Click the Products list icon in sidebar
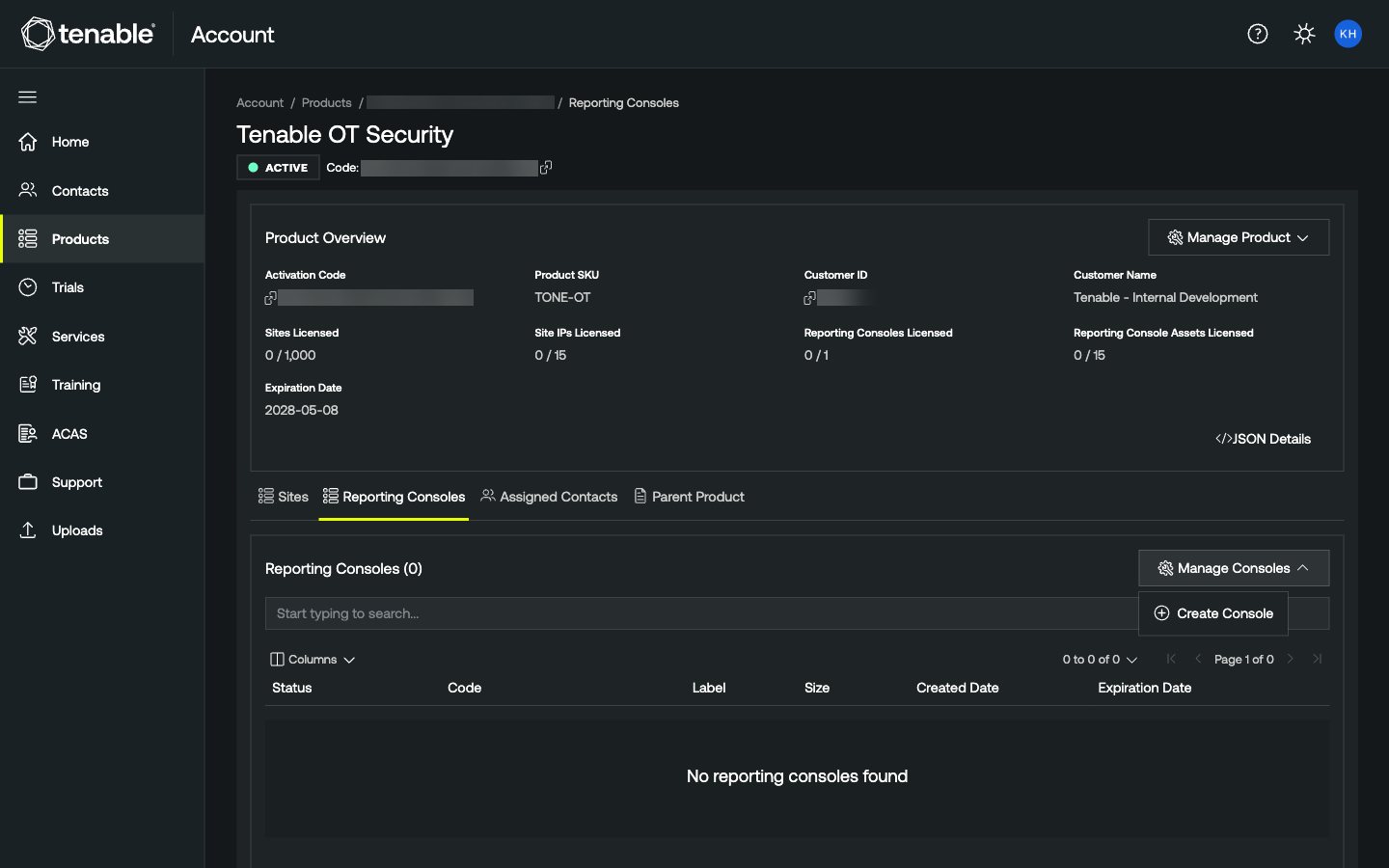The width and height of the screenshot is (1389, 868). click(x=28, y=238)
